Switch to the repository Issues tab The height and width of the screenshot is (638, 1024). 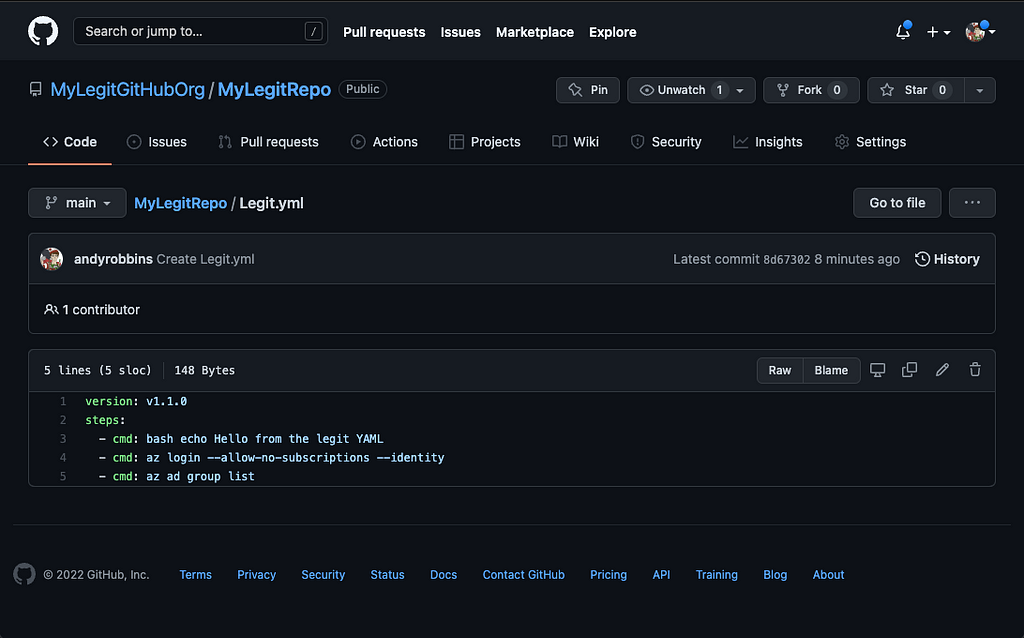tap(157, 142)
